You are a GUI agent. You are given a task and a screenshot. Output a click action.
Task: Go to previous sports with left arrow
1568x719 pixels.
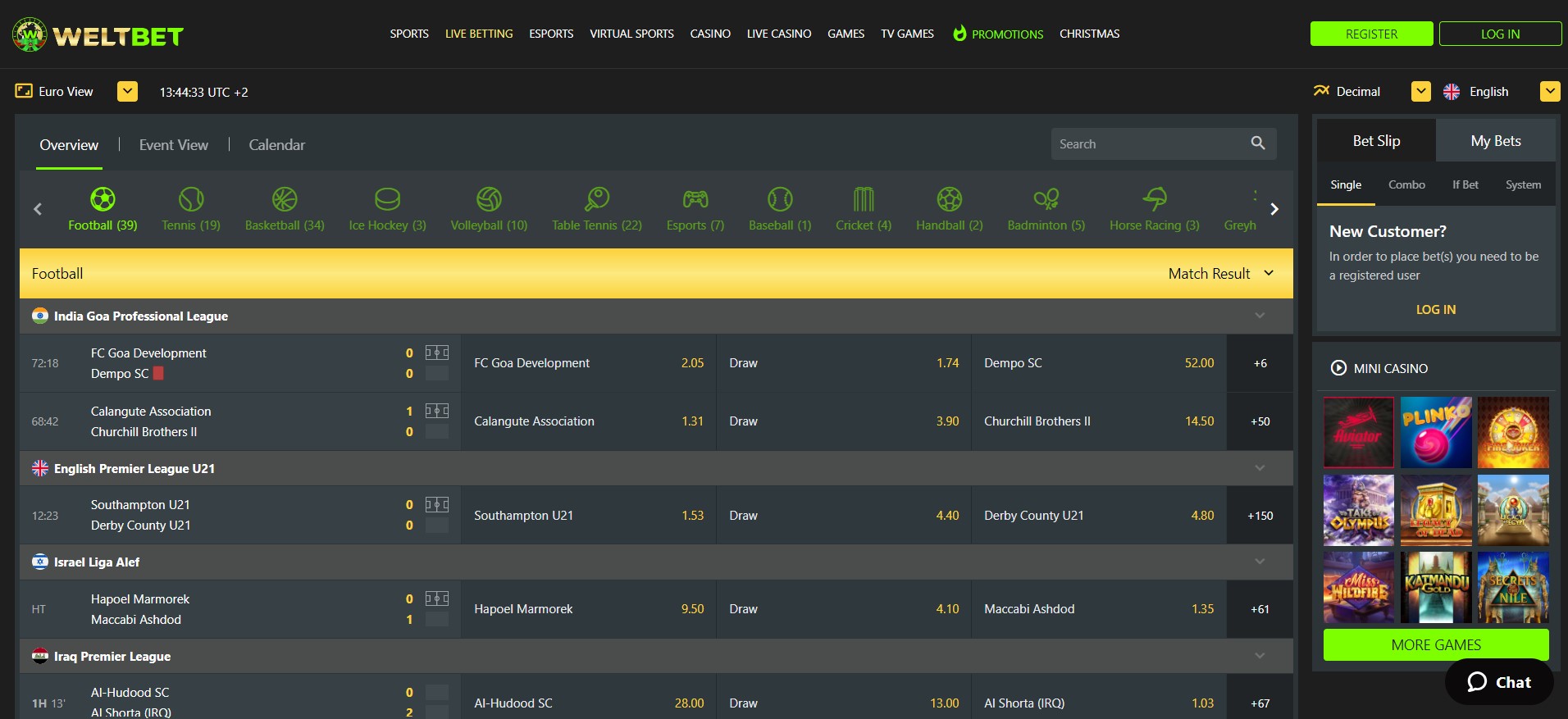coord(38,209)
